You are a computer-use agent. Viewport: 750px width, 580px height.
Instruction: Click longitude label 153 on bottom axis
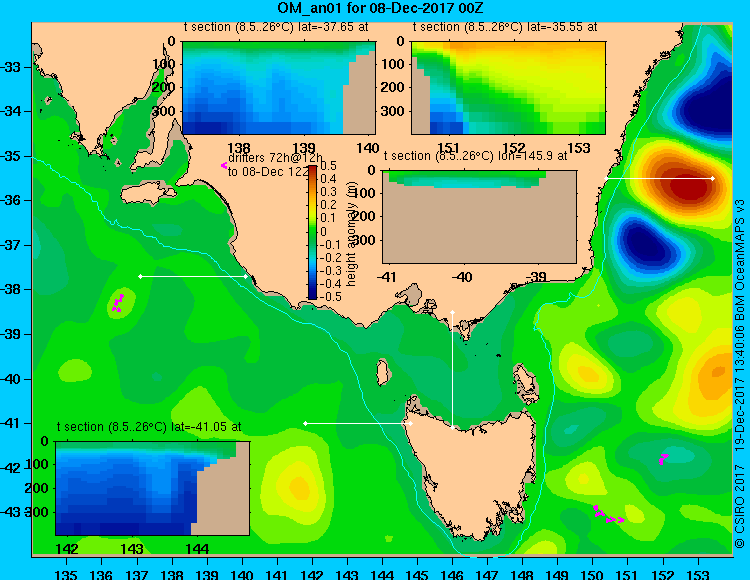(x=698, y=574)
